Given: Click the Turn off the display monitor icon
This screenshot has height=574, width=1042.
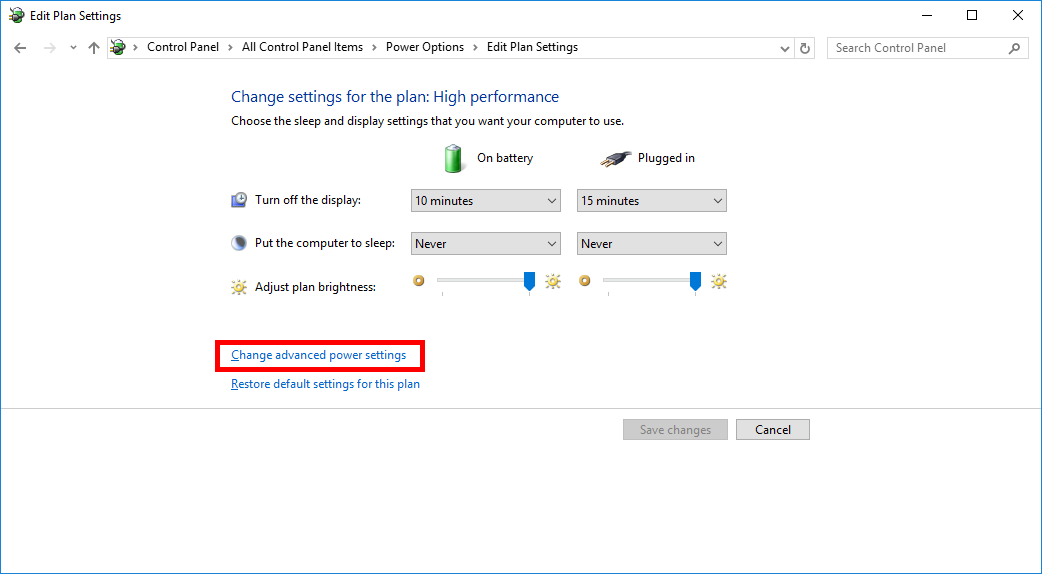Looking at the screenshot, I should coord(239,200).
